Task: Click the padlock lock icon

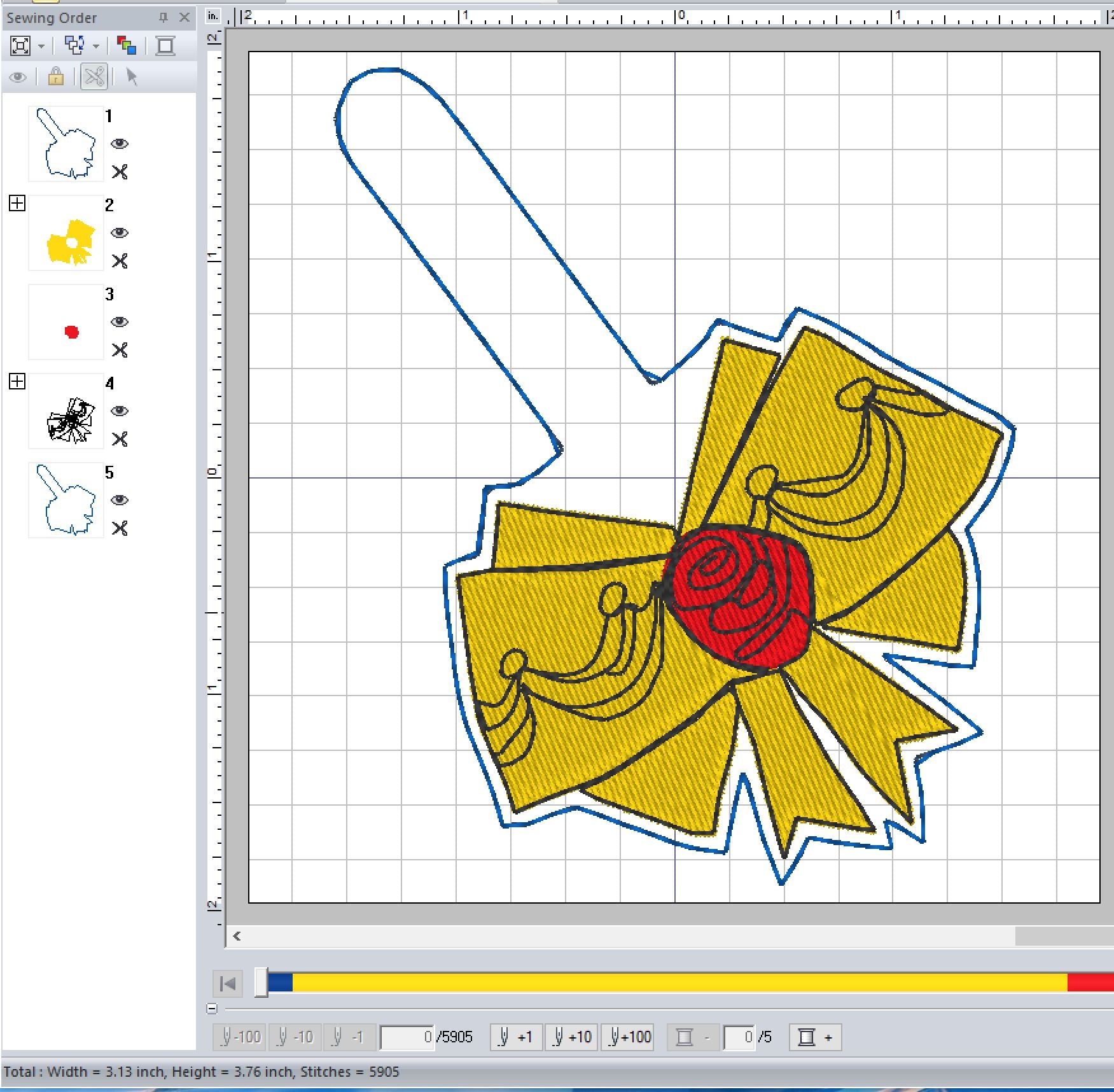Action: click(56, 77)
